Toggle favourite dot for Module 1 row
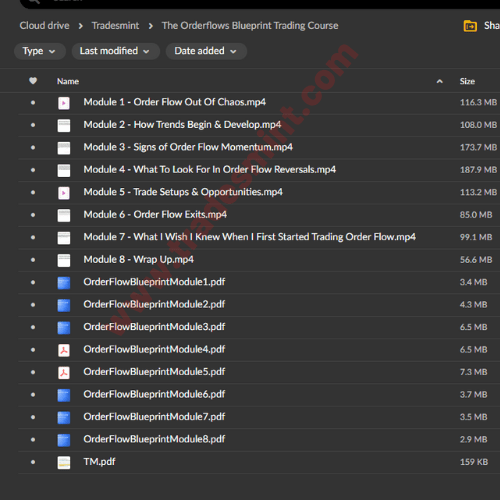The height and width of the screenshot is (500, 500). tap(33, 103)
